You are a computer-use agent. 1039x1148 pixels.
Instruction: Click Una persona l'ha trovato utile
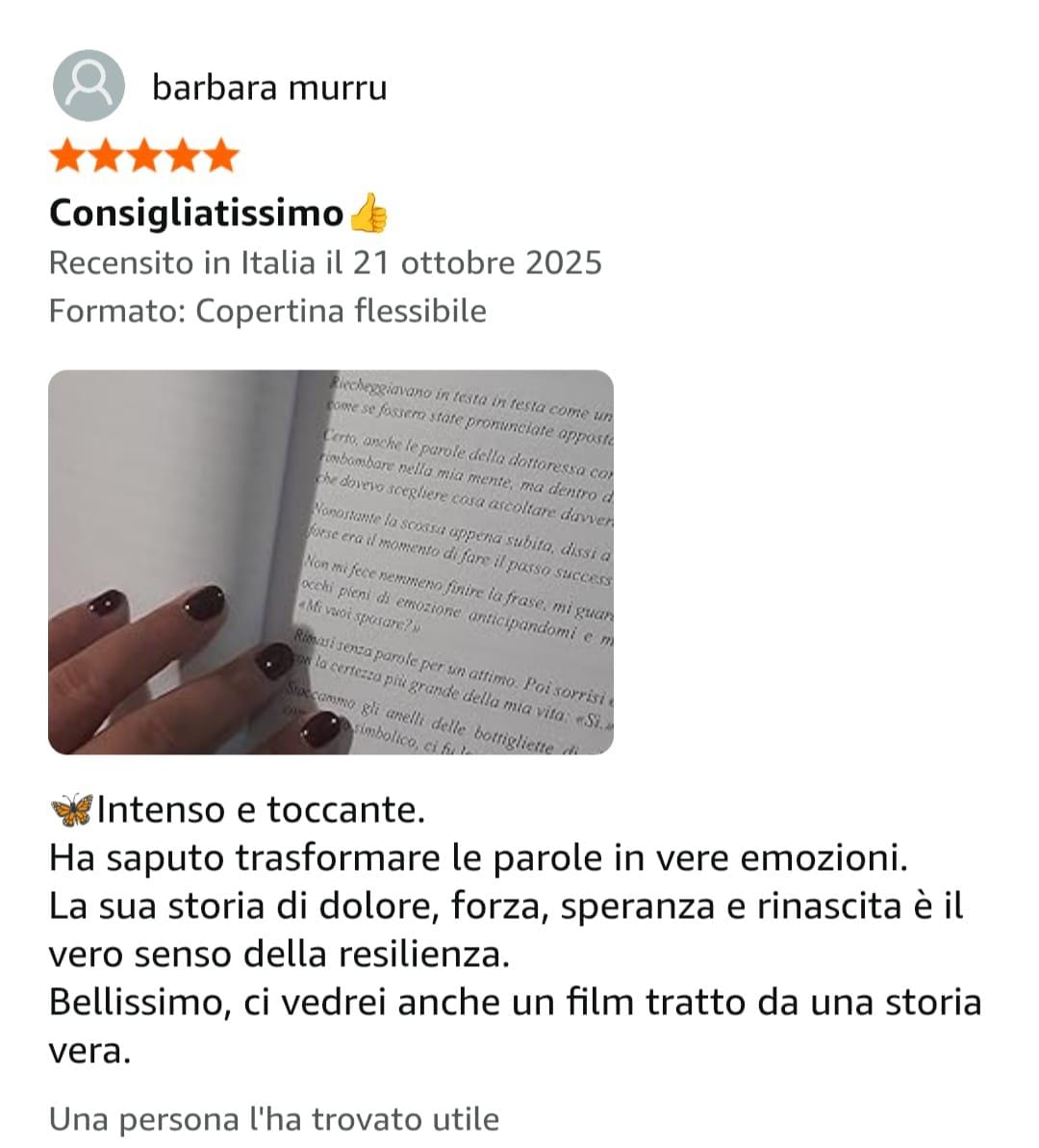tap(274, 1119)
